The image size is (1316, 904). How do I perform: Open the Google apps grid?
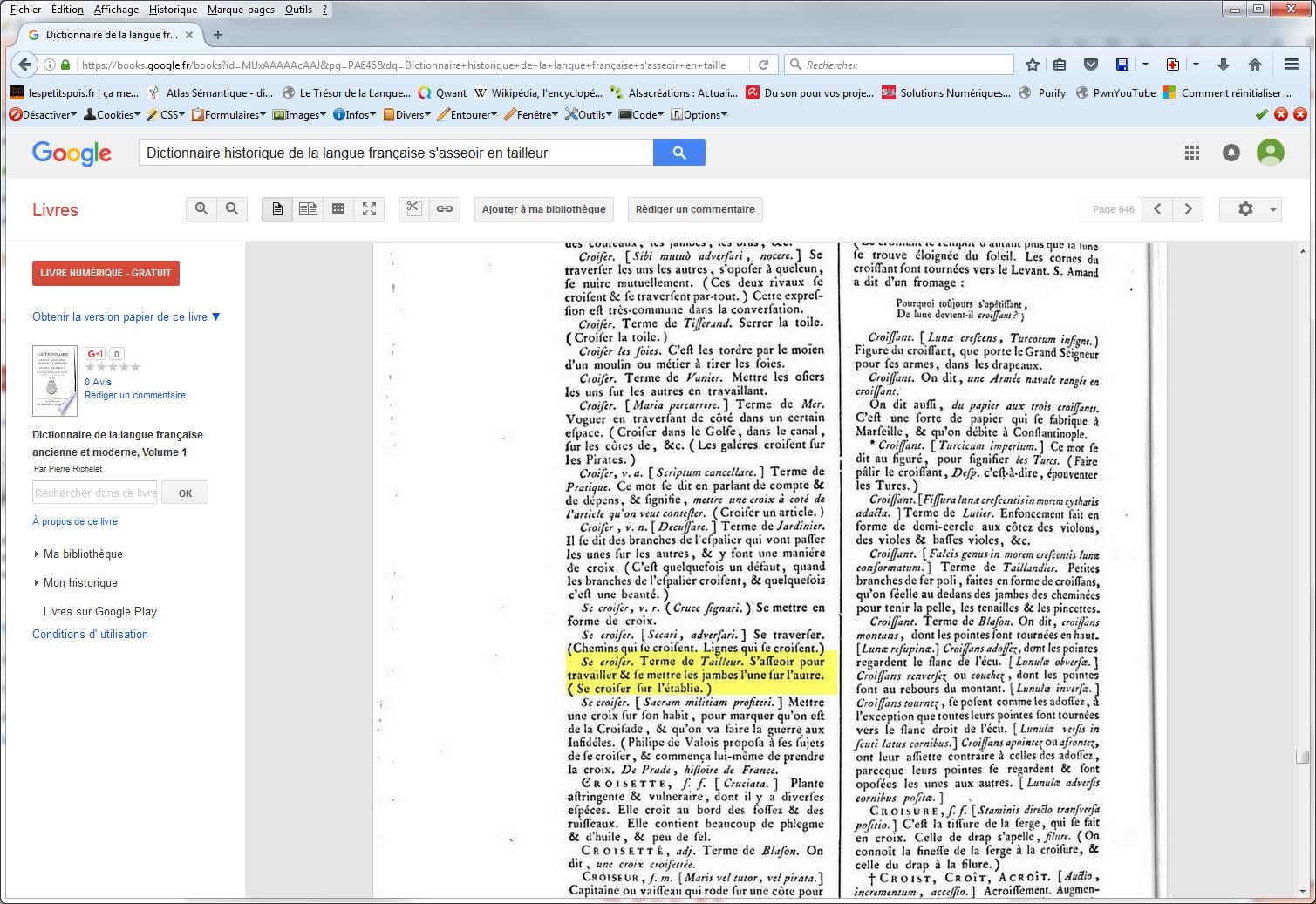tap(1192, 153)
